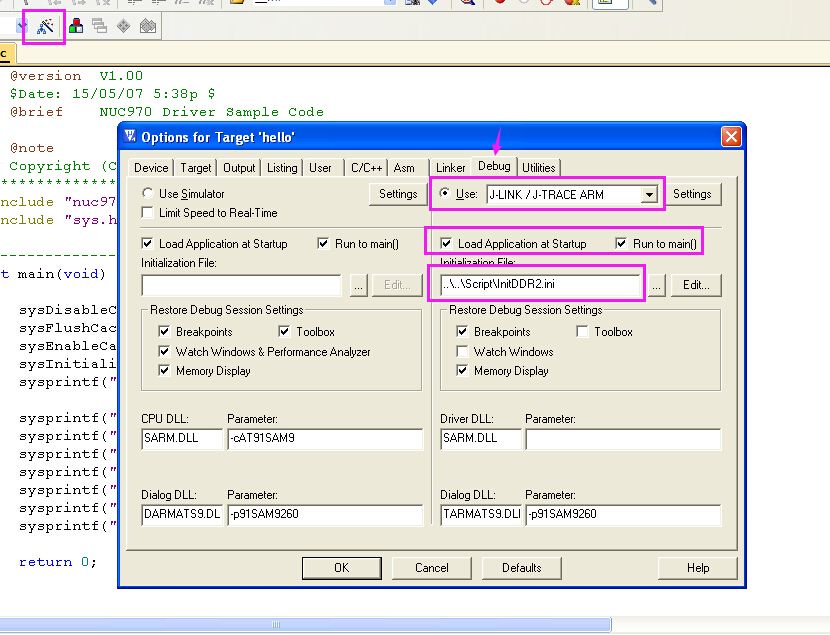The height and width of the screenshot is (635, 830).
Task: Toggle the right-side Run to main() checkbox
Action: pos(622,244)
